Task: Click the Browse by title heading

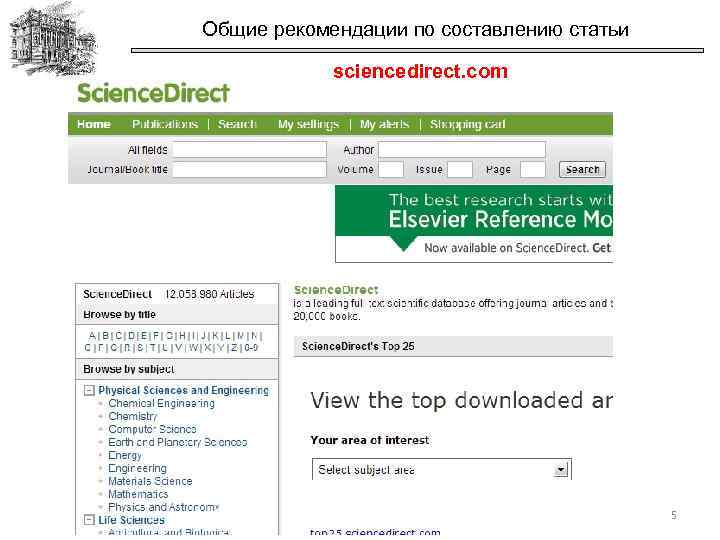Action: point(119,315)
